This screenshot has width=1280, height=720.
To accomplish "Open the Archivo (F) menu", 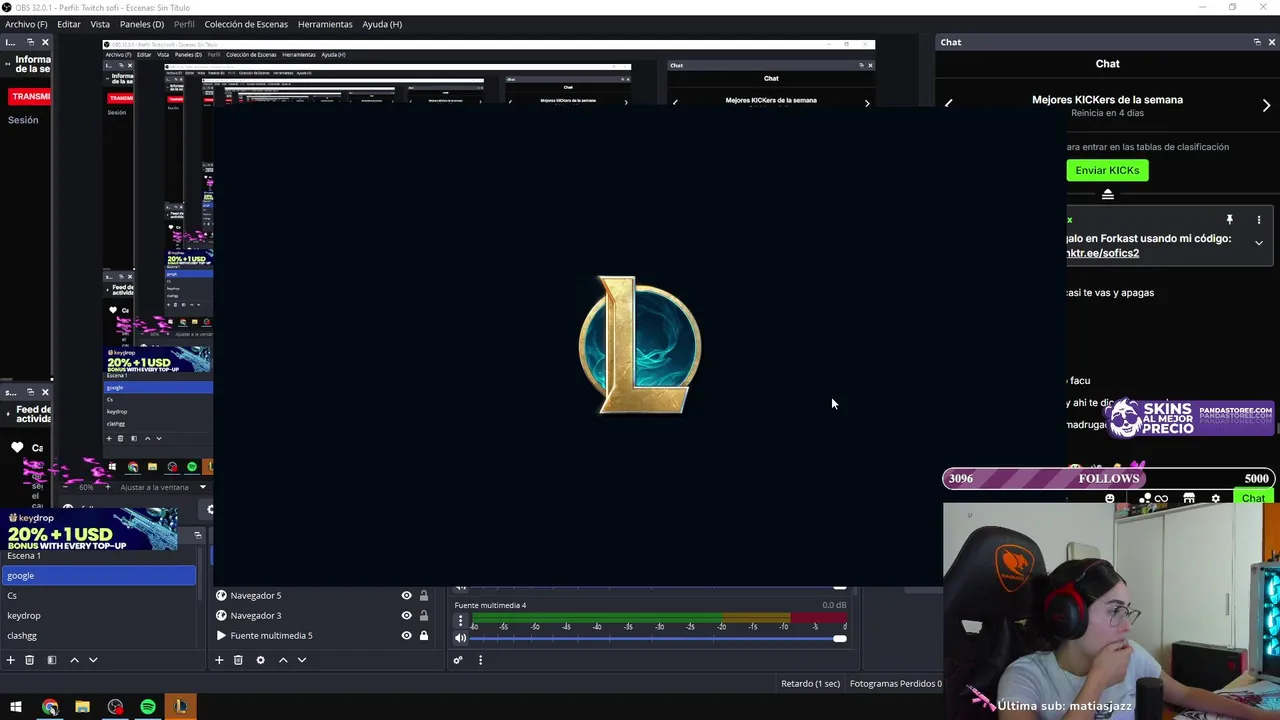I will click(x=26, y=24).
